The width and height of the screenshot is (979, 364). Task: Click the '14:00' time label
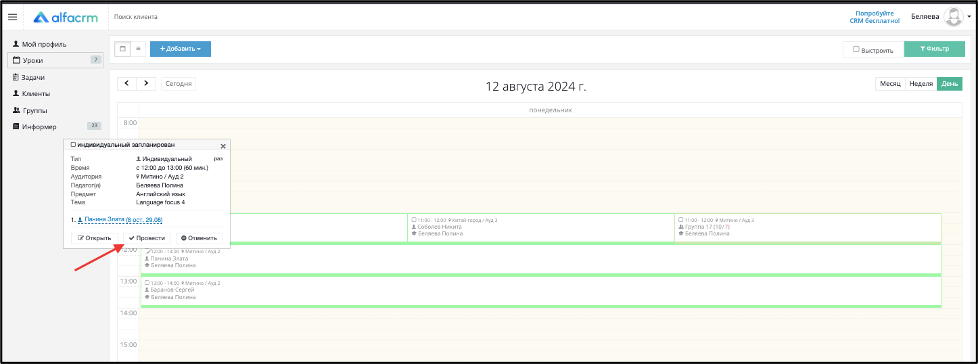click(x=128, y=313)
